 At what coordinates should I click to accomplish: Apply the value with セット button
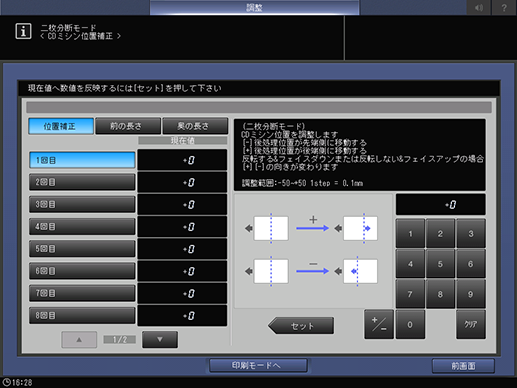301,326
